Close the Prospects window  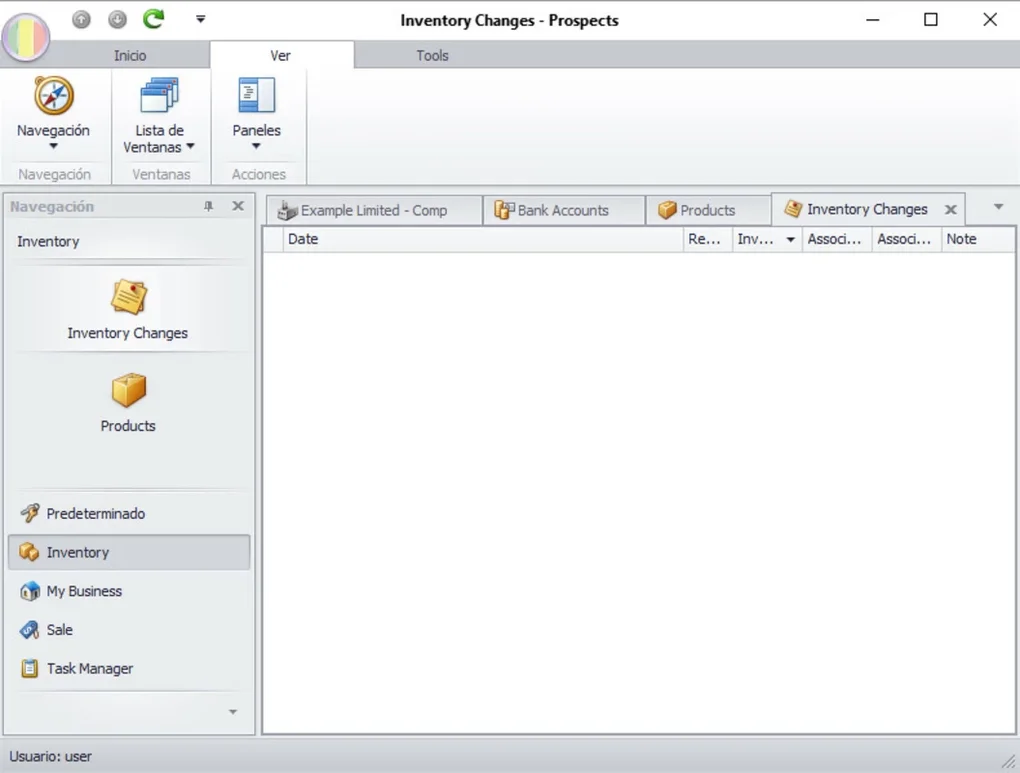(x=989, y=20)
